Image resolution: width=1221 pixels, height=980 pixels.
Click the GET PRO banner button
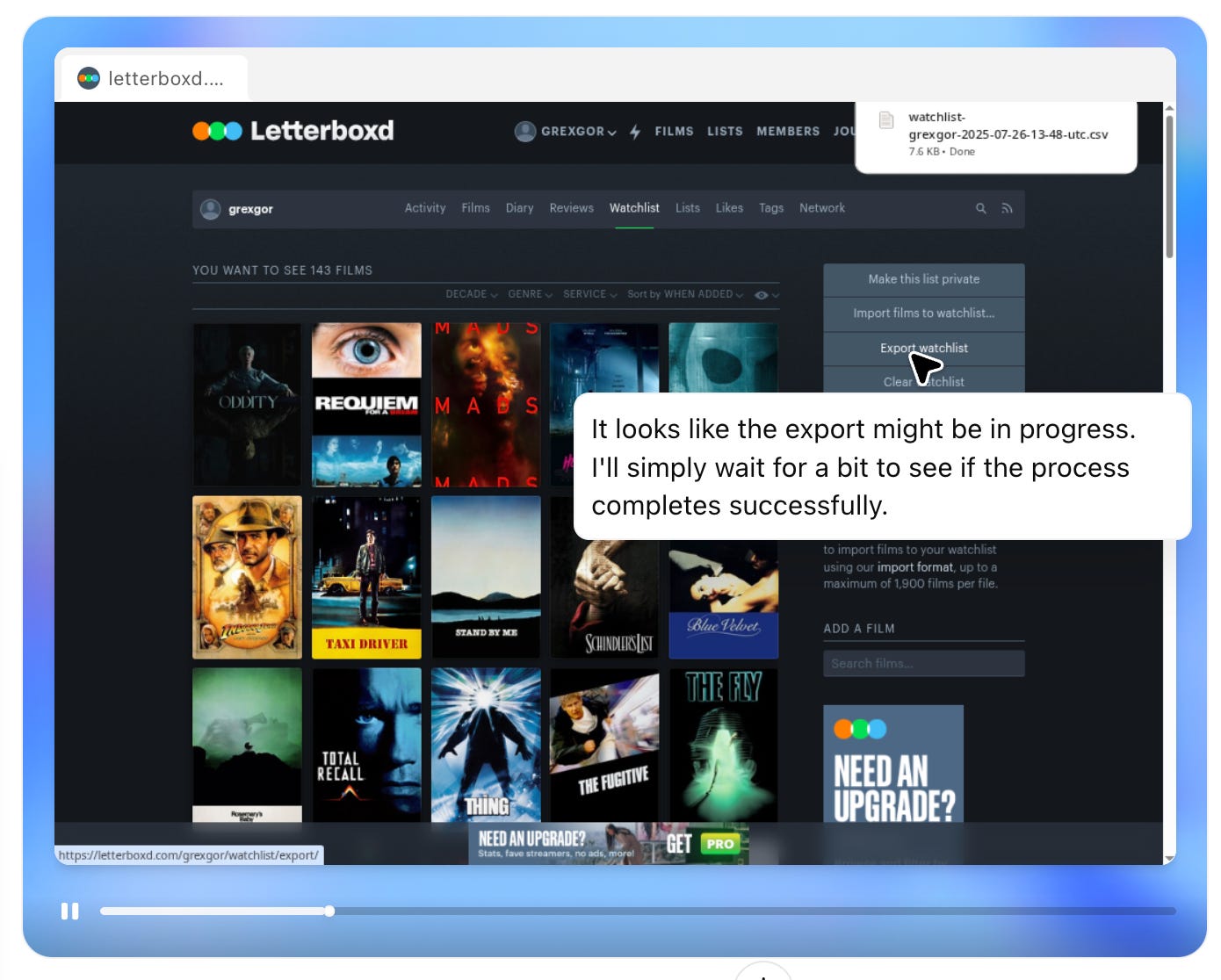(706, 844)
